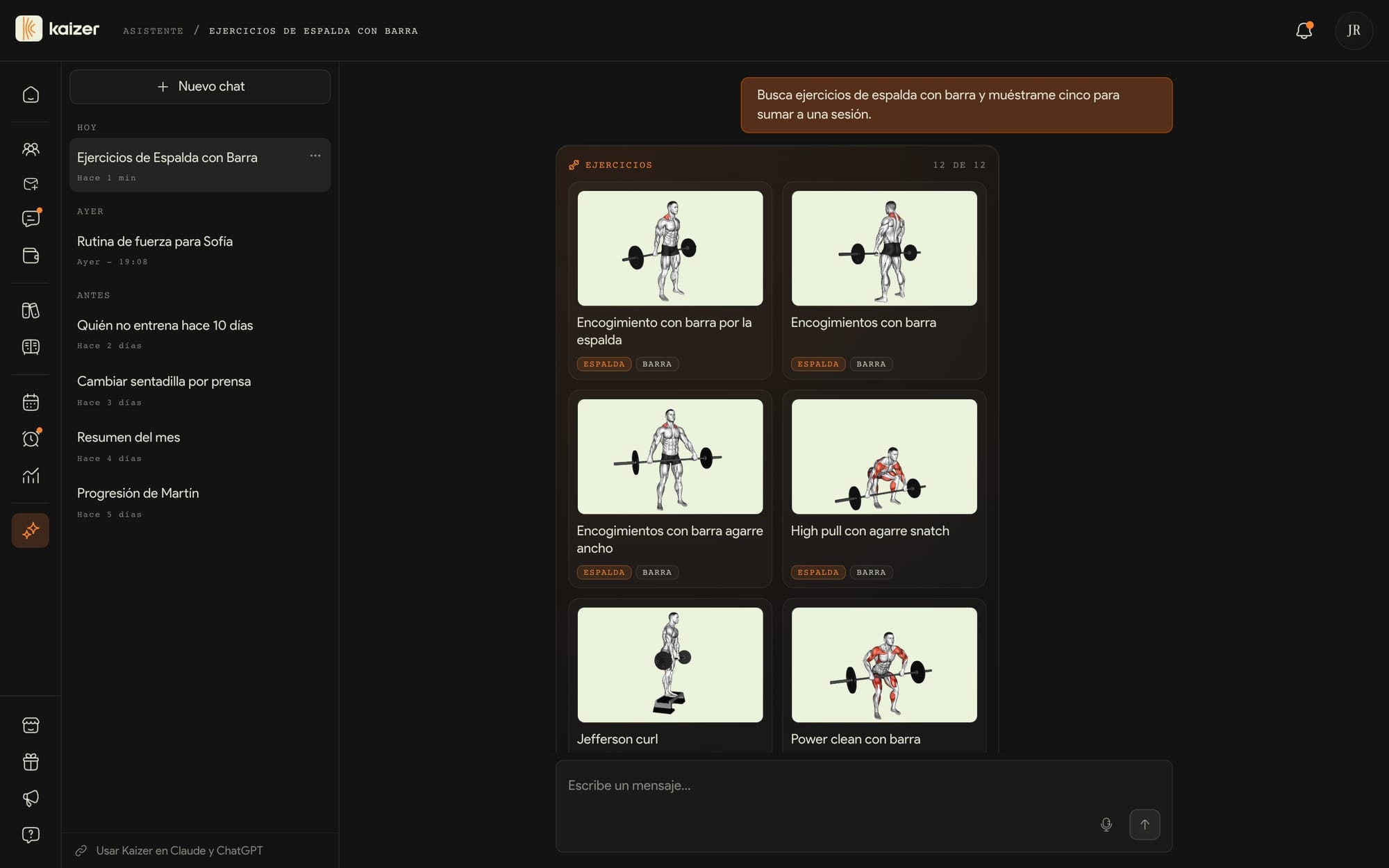Open Ejercicios de Espalda con Barra chat
Viewport: 1389px width, 868px height.
(200, 165)
